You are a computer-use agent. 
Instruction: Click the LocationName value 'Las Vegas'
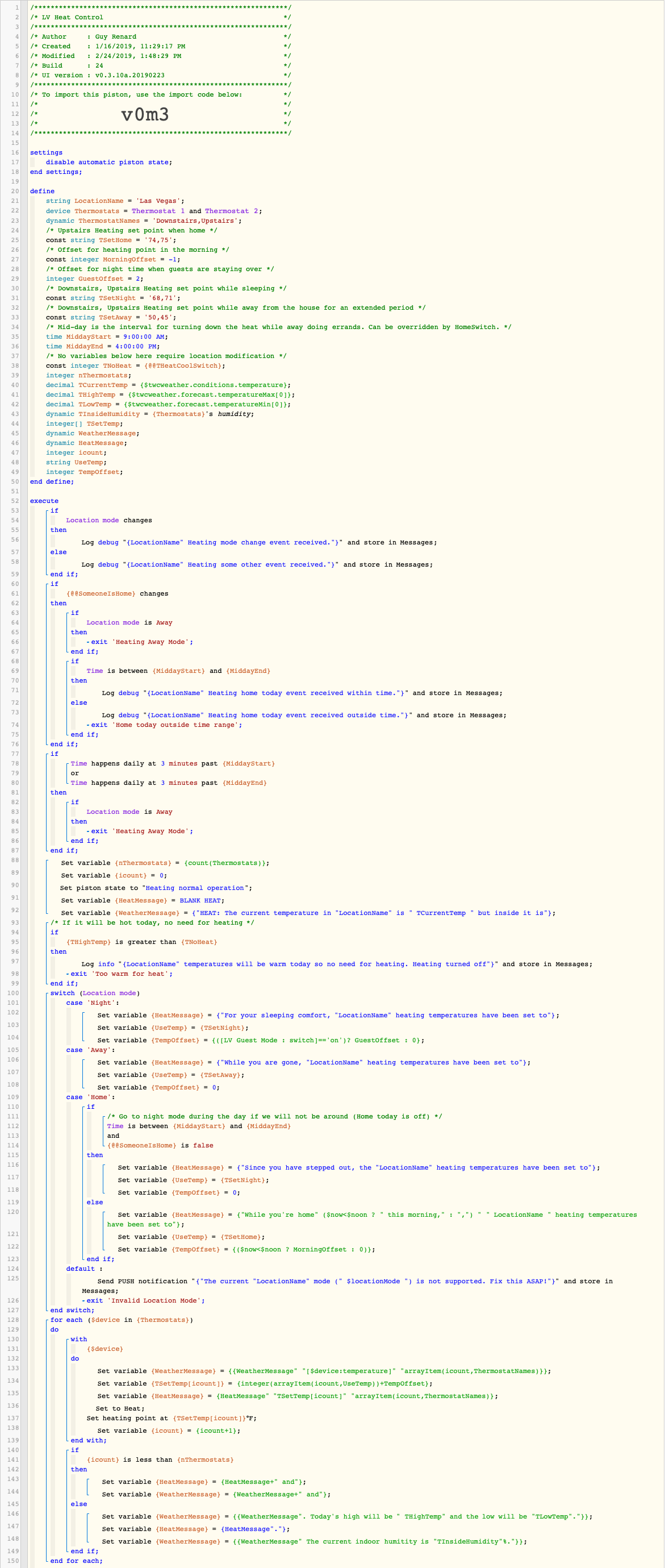(158, 201)
